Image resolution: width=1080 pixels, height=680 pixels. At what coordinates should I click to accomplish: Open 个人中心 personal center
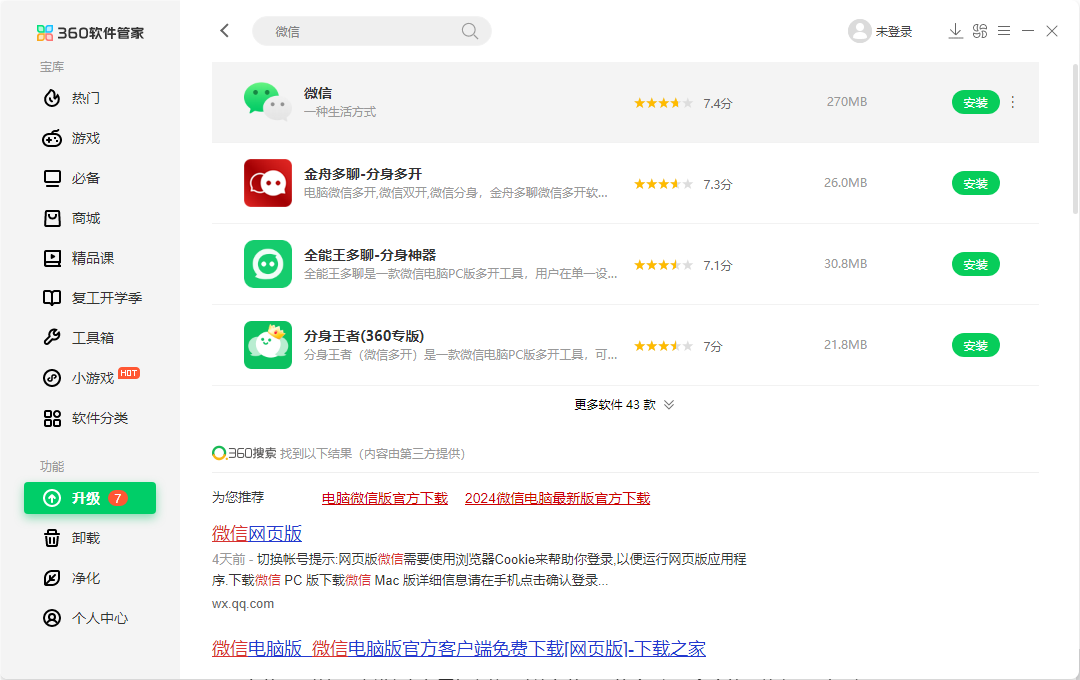[x=85, y=618]
